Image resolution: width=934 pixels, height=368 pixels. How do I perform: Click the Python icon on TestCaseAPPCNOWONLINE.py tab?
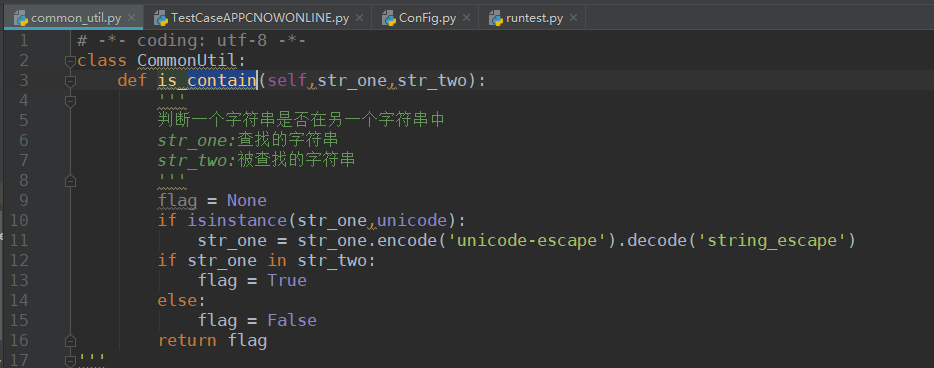[160, 18]
